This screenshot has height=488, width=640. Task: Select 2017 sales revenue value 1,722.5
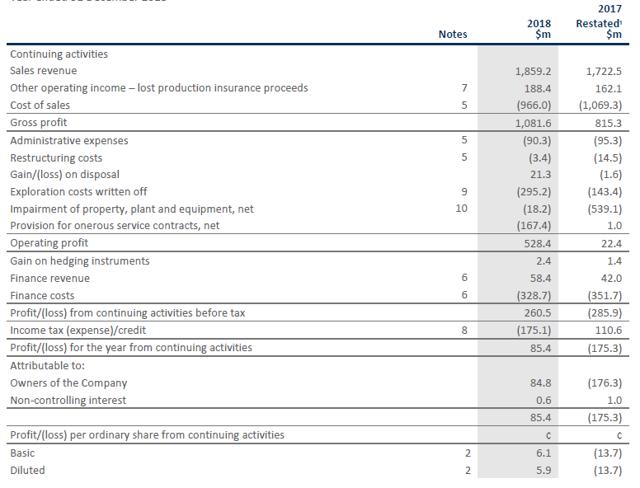[604, 71]
